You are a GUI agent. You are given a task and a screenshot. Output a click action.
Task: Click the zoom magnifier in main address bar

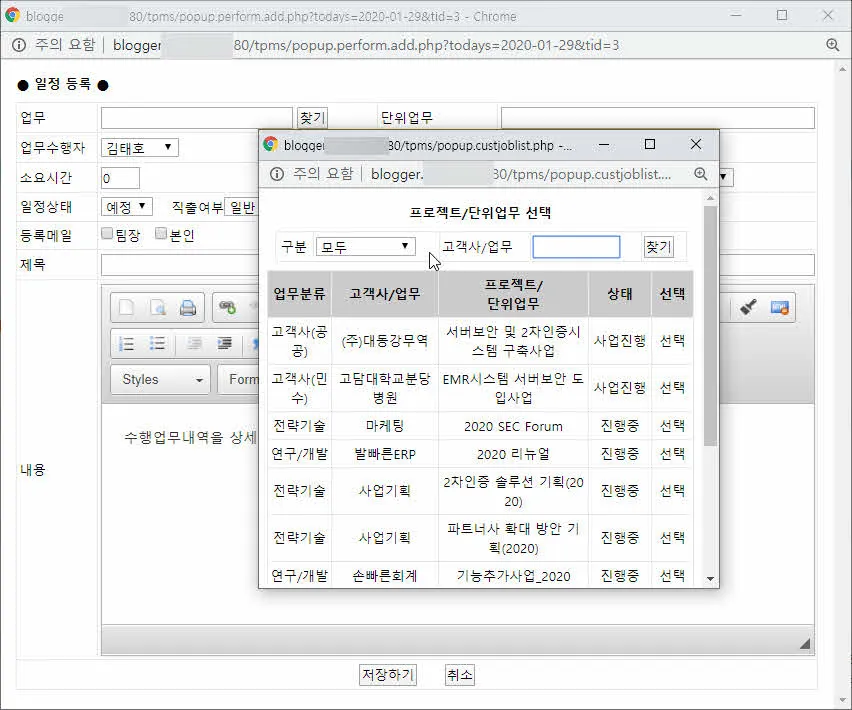point(832,45)
